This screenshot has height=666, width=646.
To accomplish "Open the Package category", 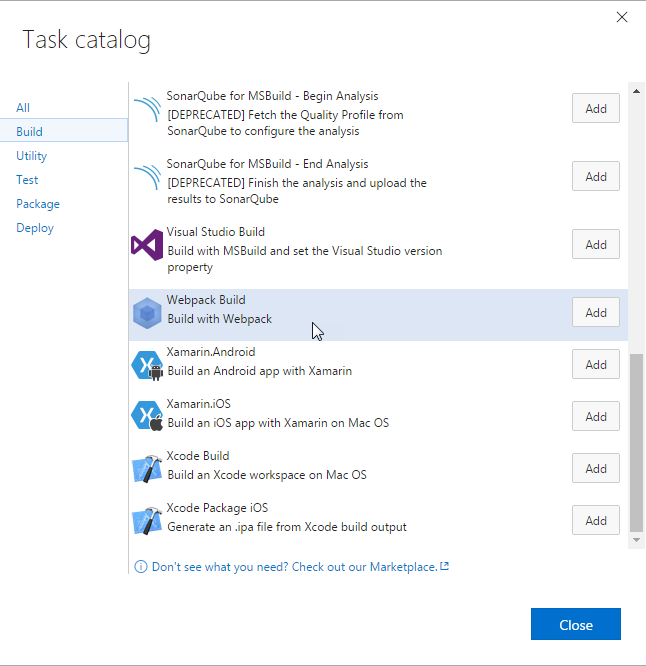I will 38,204.
